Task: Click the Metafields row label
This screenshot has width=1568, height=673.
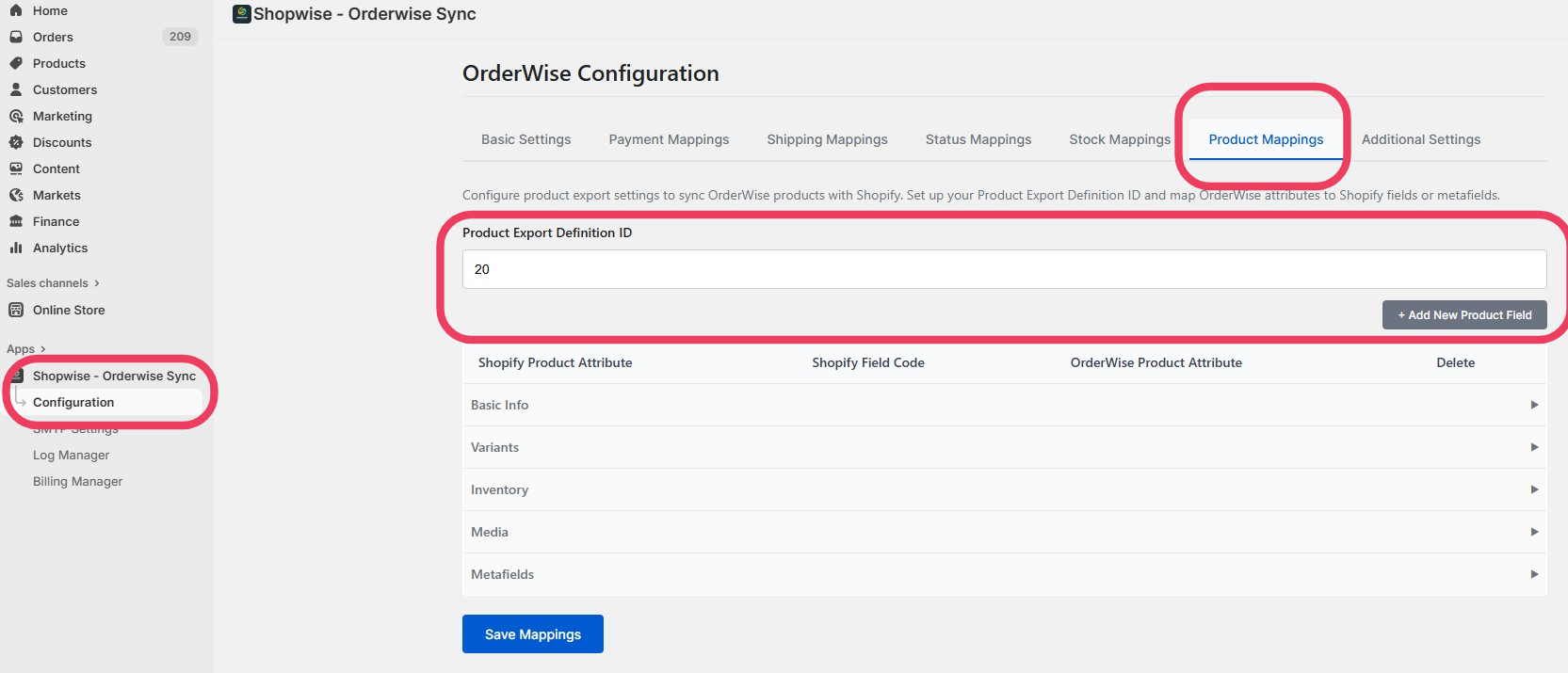Action: [502, 574]
